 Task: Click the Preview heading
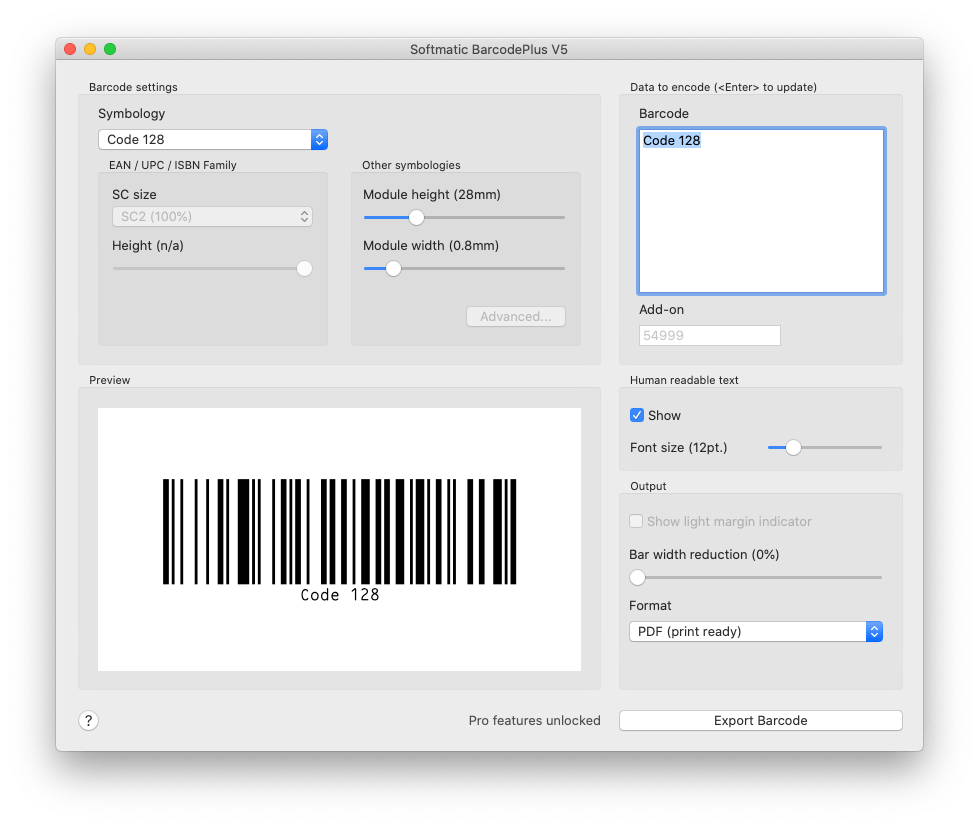(x=110, y=380)
